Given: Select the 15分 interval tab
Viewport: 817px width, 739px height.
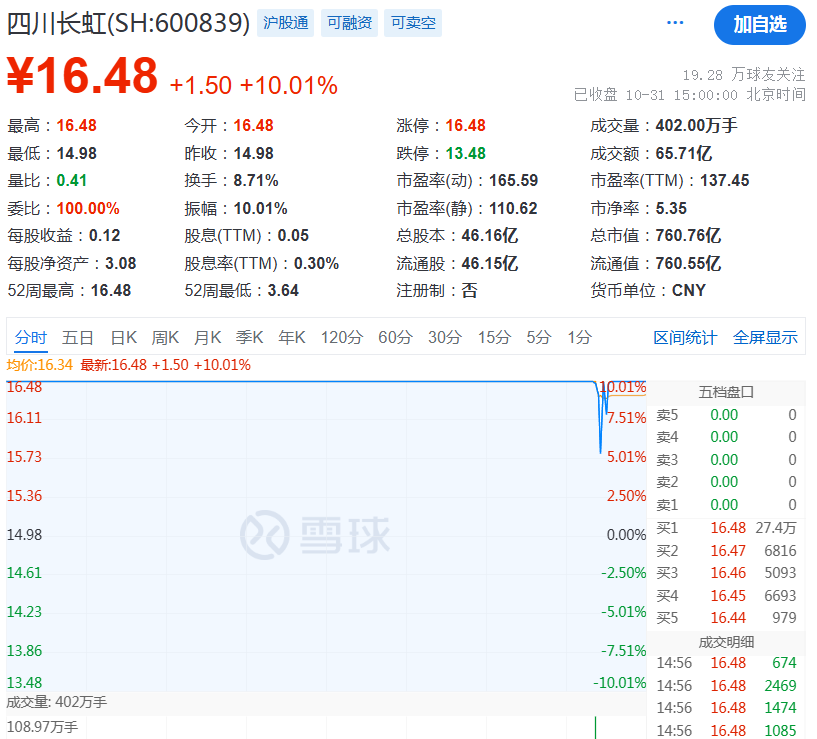Looking at the screenshot, I should coord(494,337).
